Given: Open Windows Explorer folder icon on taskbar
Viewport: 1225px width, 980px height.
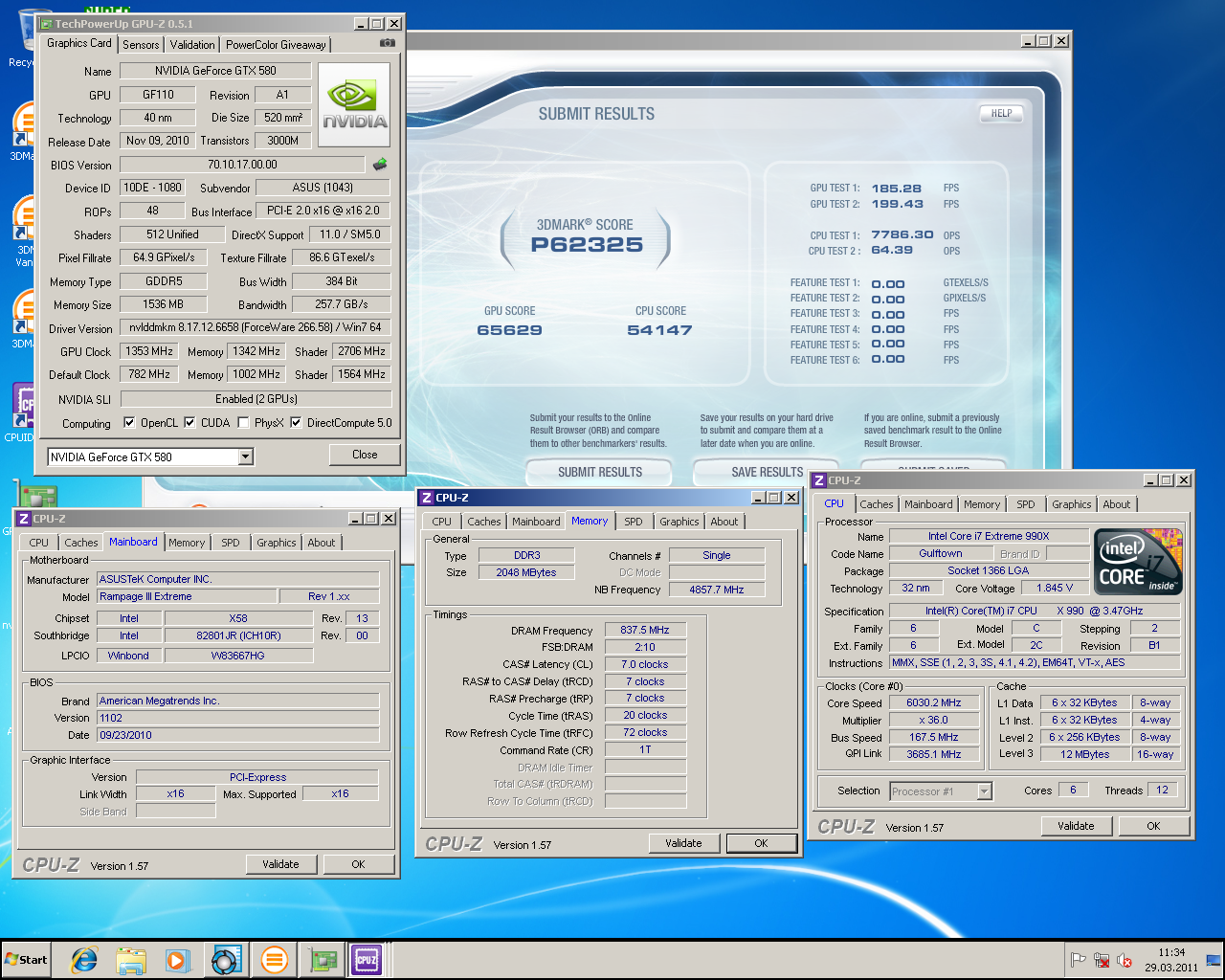Looking at the screenshot, I should click(x=131, y=960).
